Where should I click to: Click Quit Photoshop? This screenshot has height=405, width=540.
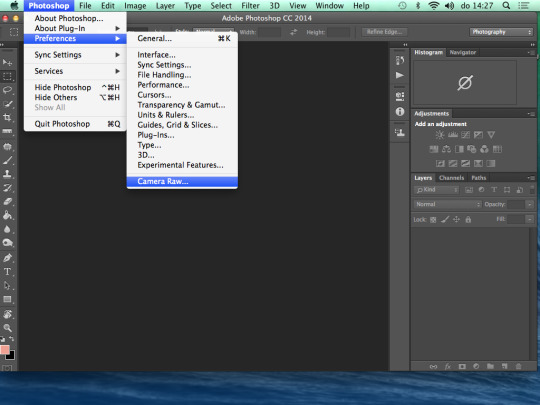pos(76,124)
